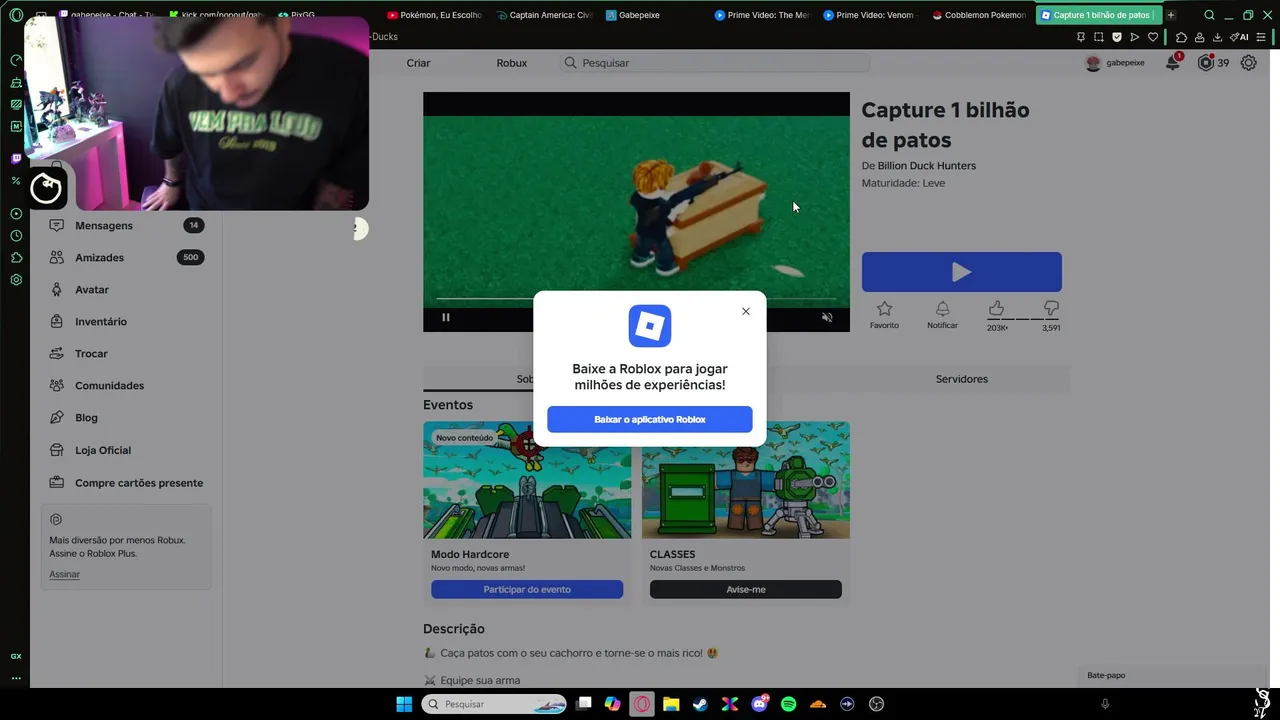Click the Windows taskbar search box
The image size is (1280, 720).
coord(494,704)
